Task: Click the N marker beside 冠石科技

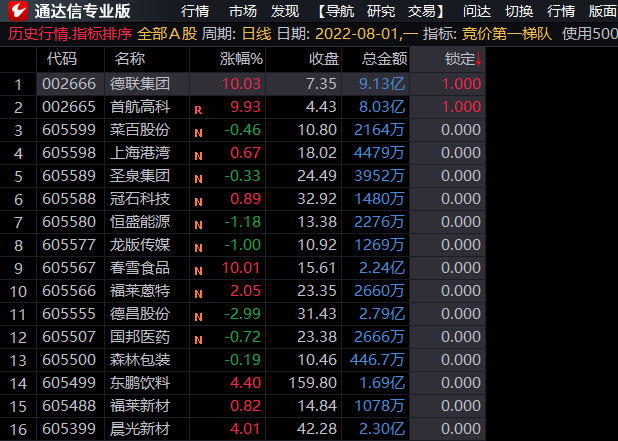Action: point(198,202)
